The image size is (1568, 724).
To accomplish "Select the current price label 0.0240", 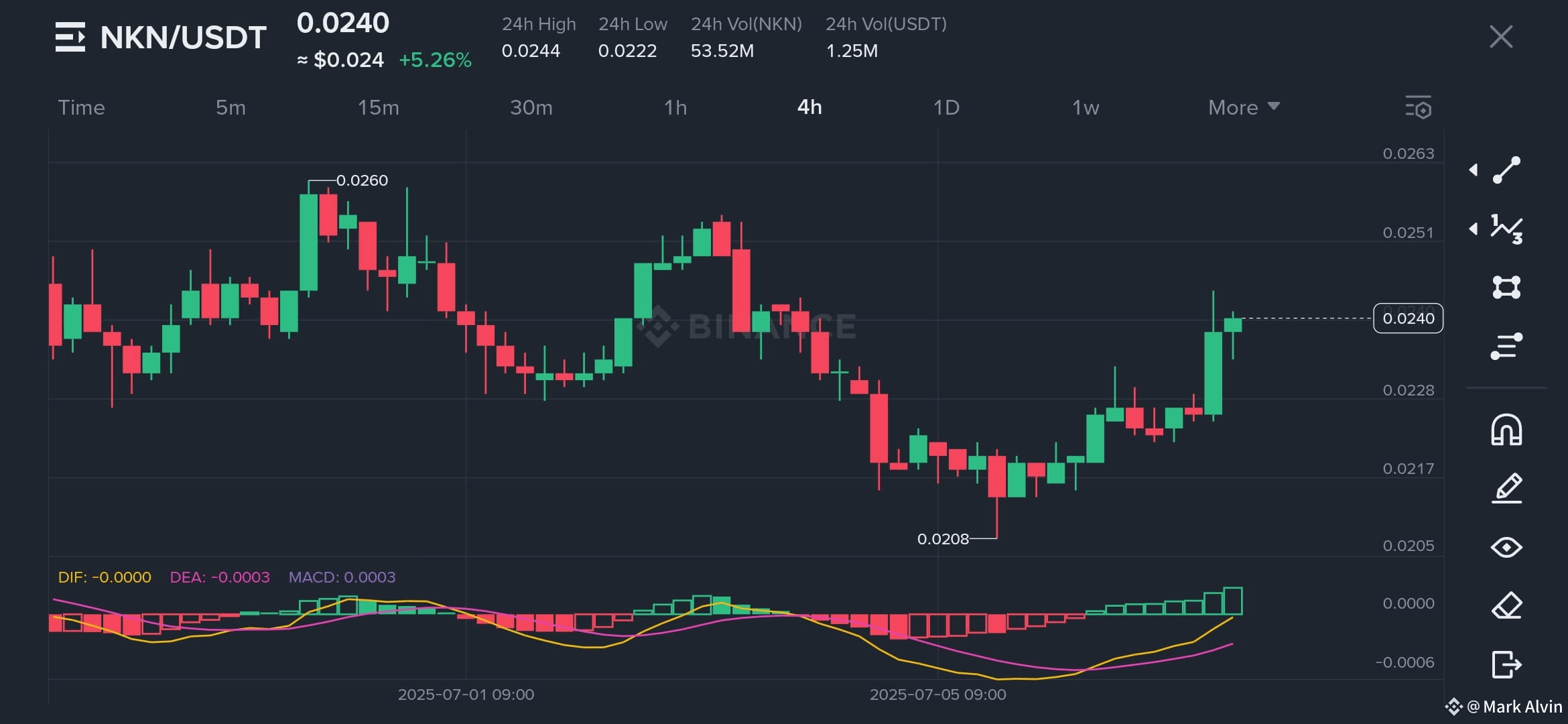I will [1408, 318].
